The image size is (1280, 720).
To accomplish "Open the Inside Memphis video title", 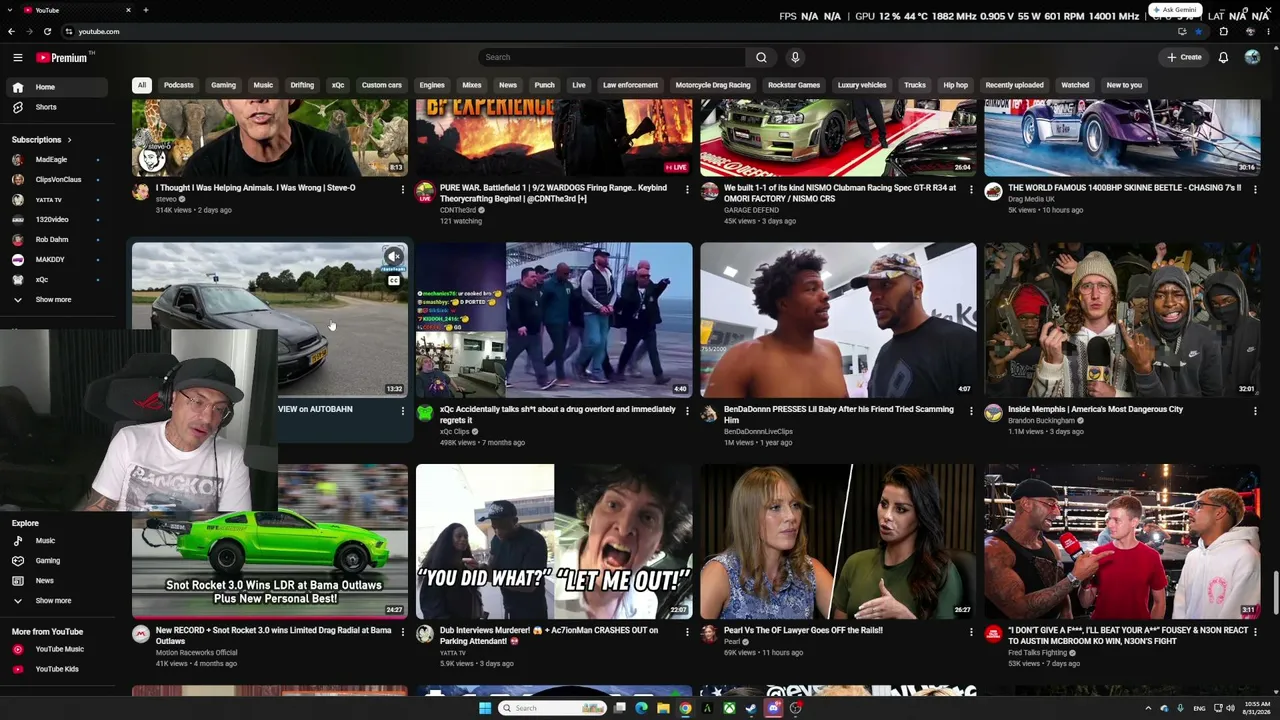I will click(1095, 409).
